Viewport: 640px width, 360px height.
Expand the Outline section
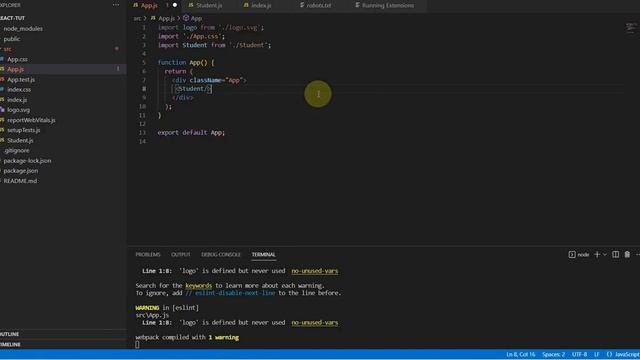10,334
